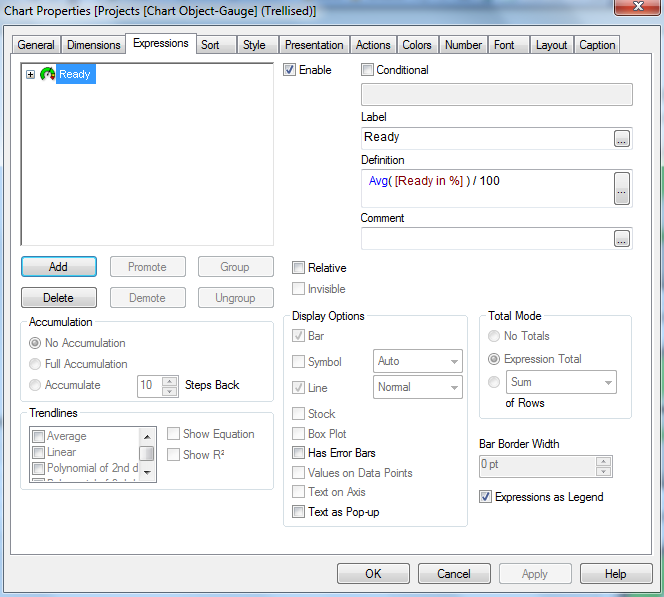The width and height of the screenshot is (664, 597).
Task: Open the Comment editor ellipsis button
Action: tap(622, 239)
